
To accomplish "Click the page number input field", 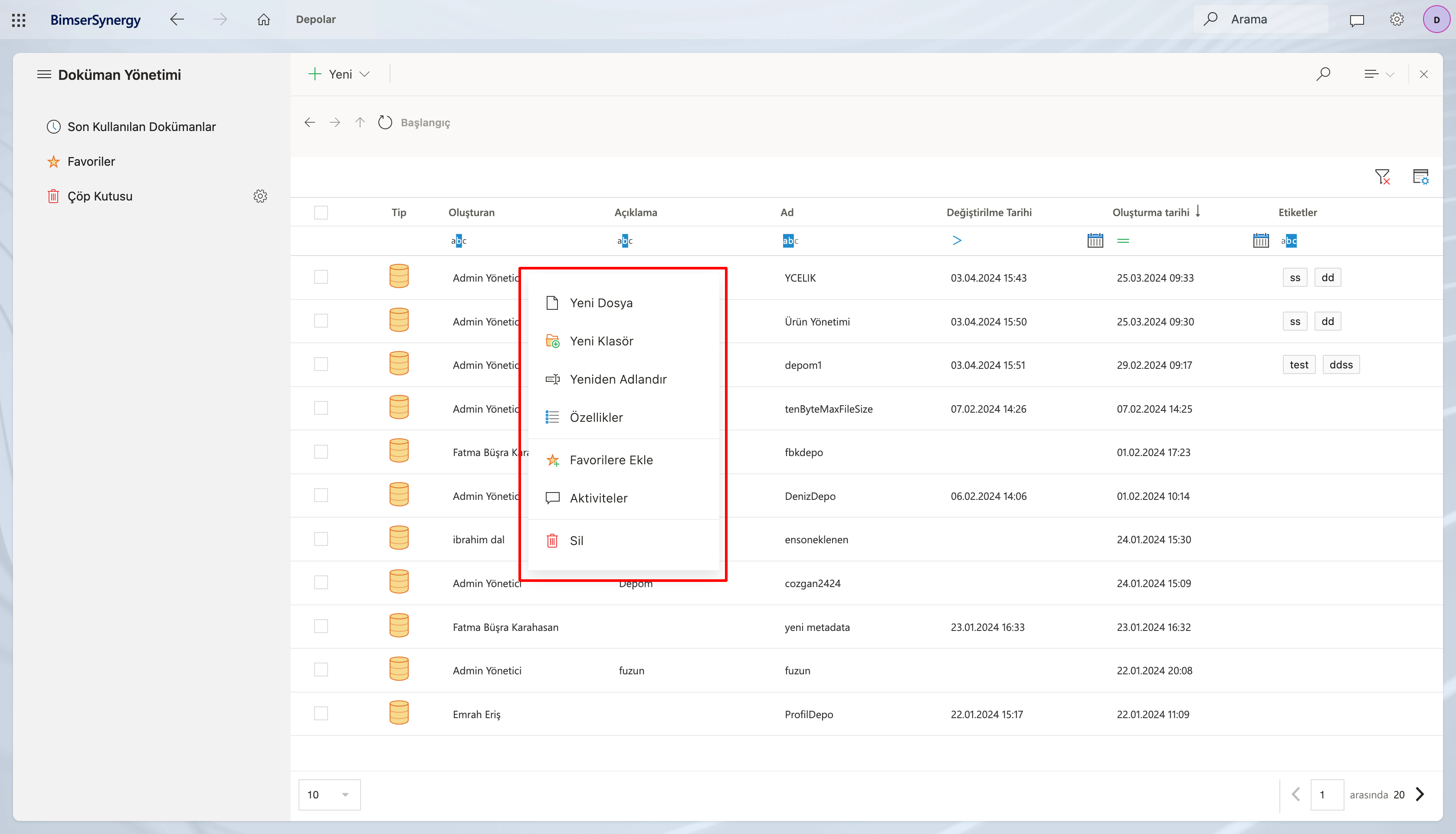I will (1327, 795).
